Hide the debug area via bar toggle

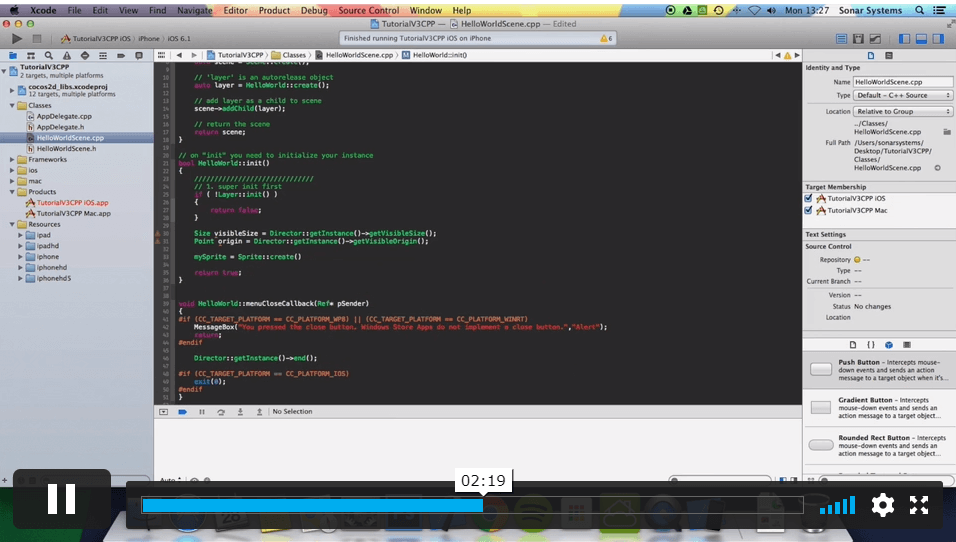(163, 412)
